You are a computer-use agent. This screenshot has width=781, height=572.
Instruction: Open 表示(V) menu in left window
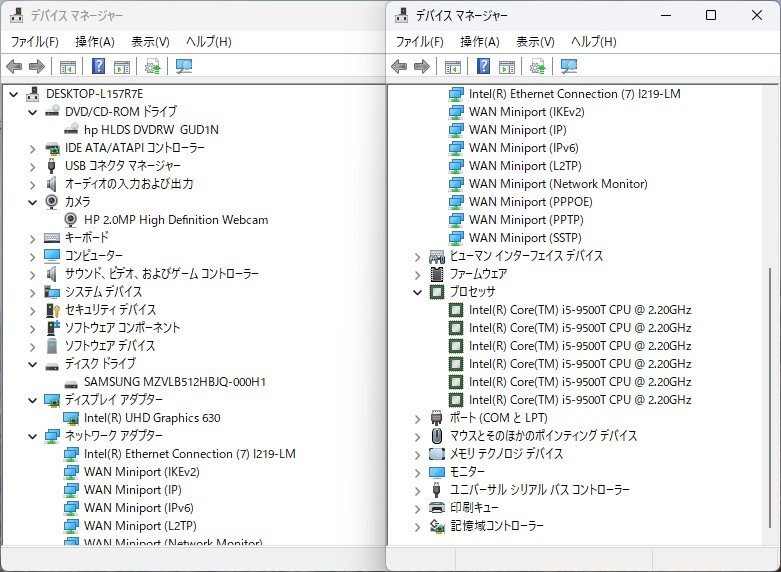point(150,41)
